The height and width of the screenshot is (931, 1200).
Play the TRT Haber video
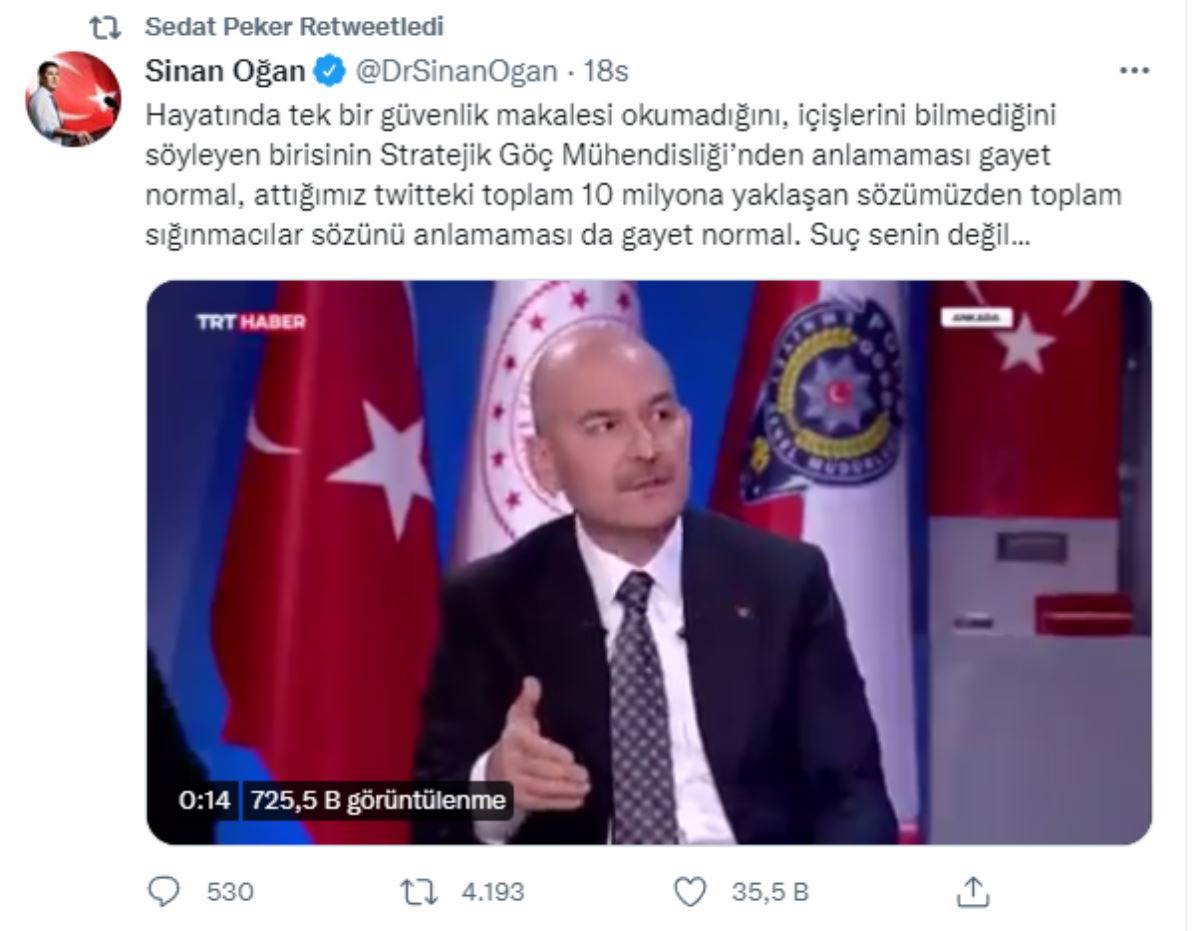pos(649,562)
